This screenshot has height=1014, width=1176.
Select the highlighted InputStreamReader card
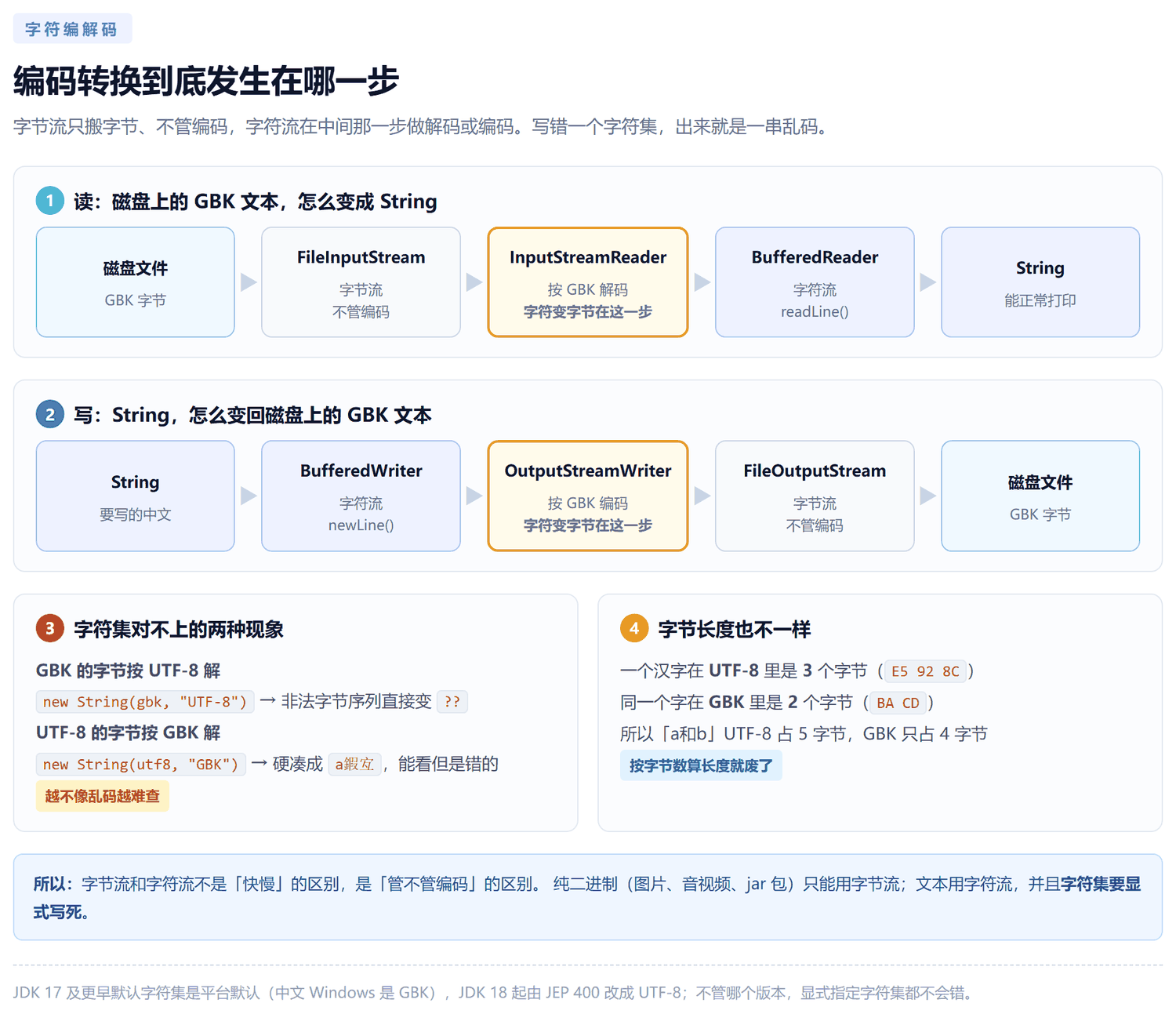[588, 282]
